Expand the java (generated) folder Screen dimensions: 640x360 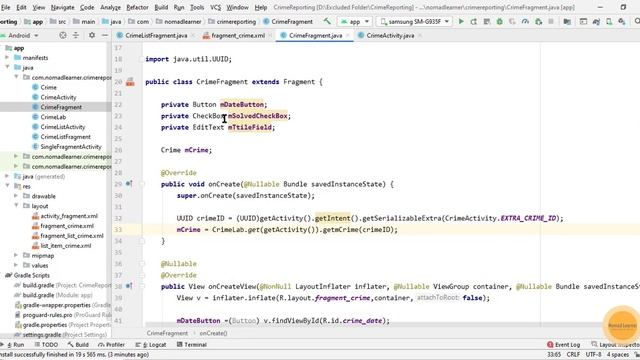7,176
